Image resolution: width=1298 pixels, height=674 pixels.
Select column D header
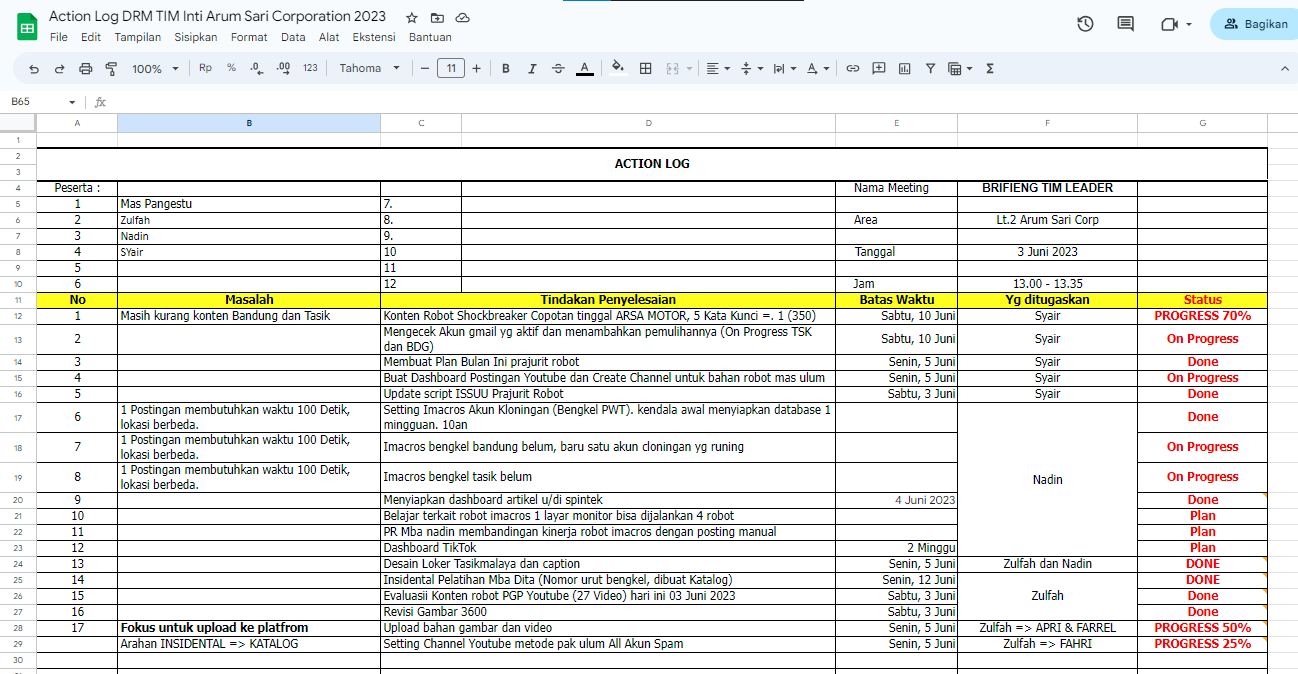[x=648, y=123]
